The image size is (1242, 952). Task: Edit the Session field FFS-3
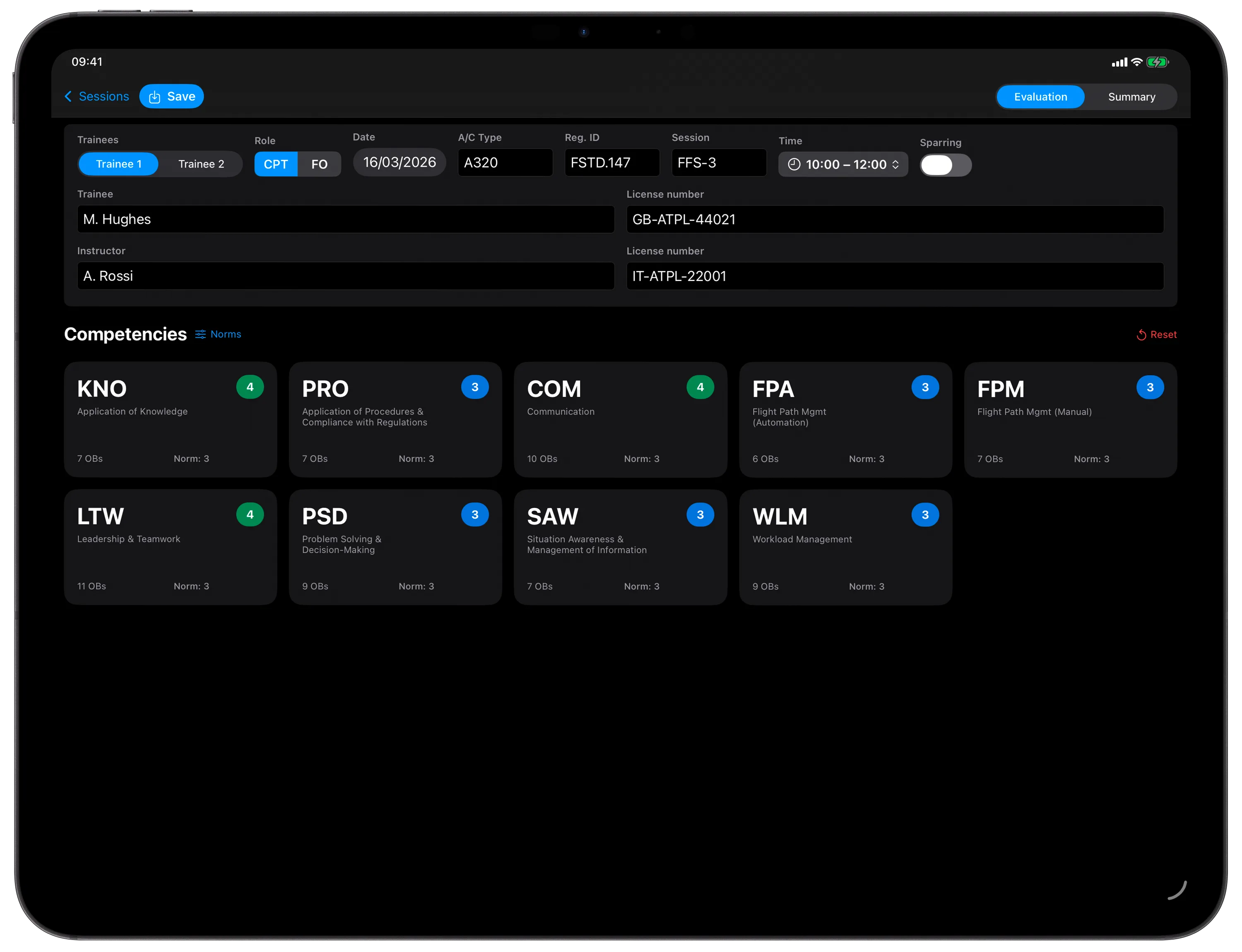[x=719, y=163]
